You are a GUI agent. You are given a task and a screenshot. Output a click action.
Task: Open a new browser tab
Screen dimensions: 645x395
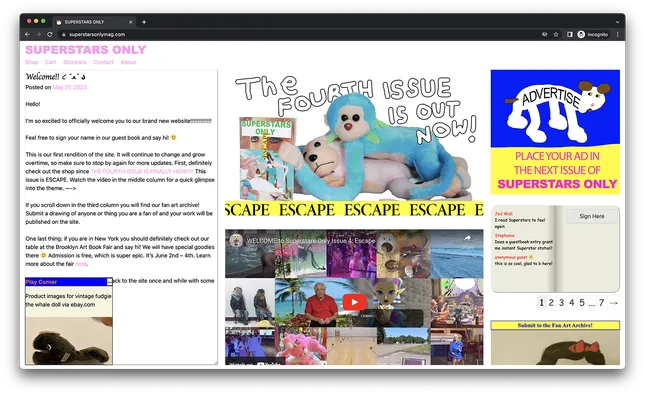tap(144, 22)
